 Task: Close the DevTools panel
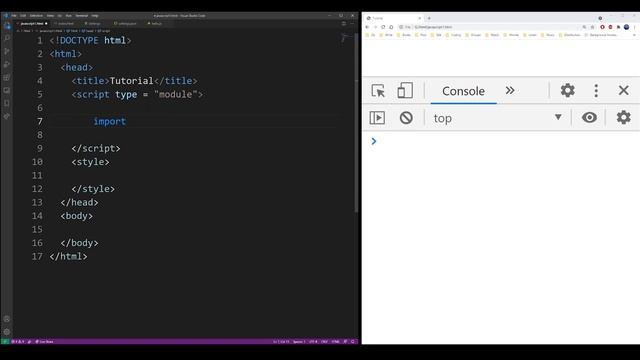pyautogui.click(x=623, y=90)
